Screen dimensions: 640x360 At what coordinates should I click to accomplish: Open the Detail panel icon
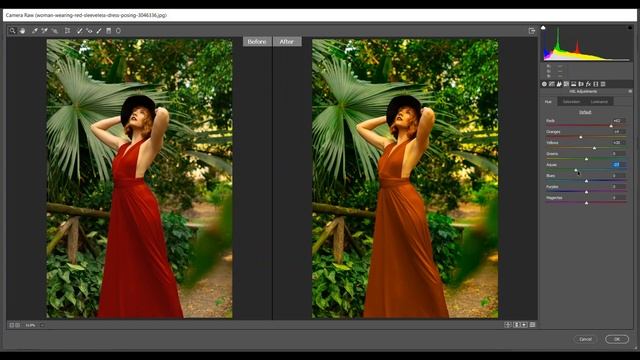[x=559, y=84]
